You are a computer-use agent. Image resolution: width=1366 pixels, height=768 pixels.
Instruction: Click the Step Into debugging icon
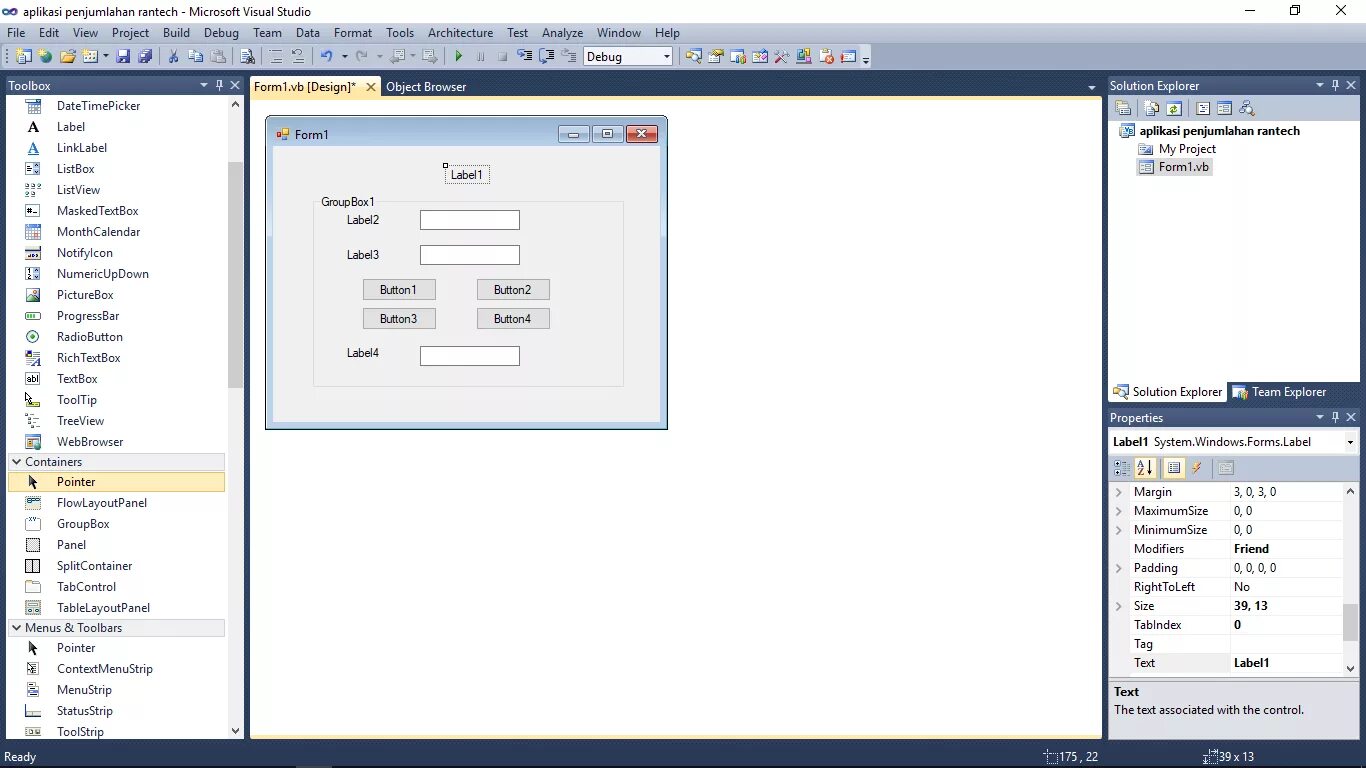[x=524, y=56]
